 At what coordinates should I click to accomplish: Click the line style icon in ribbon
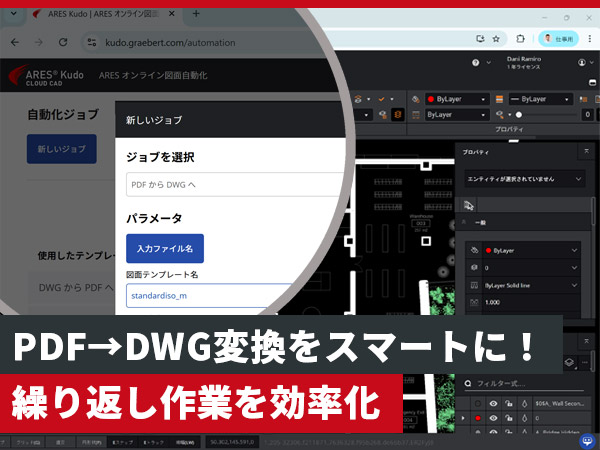pos(416,115)
